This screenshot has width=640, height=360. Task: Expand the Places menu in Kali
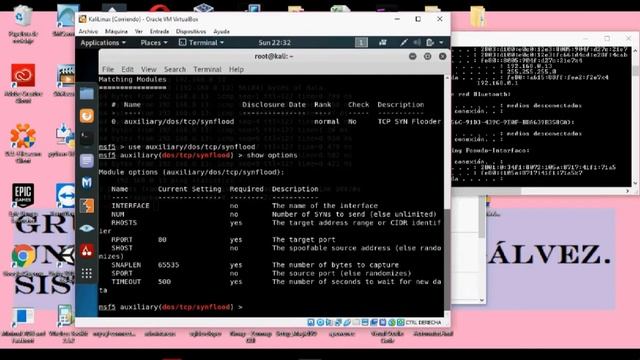pos(154,42)
